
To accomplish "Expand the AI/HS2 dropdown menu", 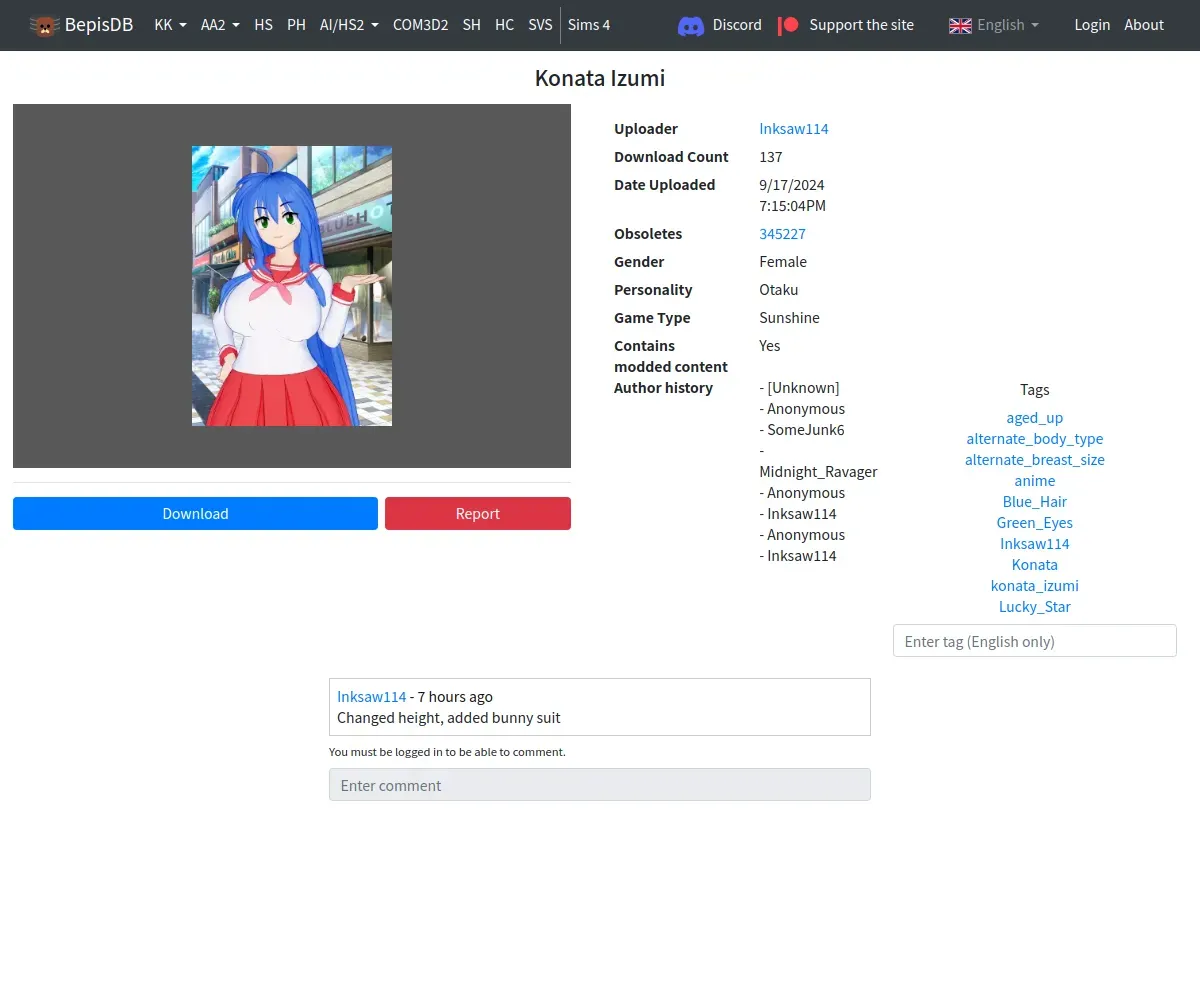I will point(349,25).
